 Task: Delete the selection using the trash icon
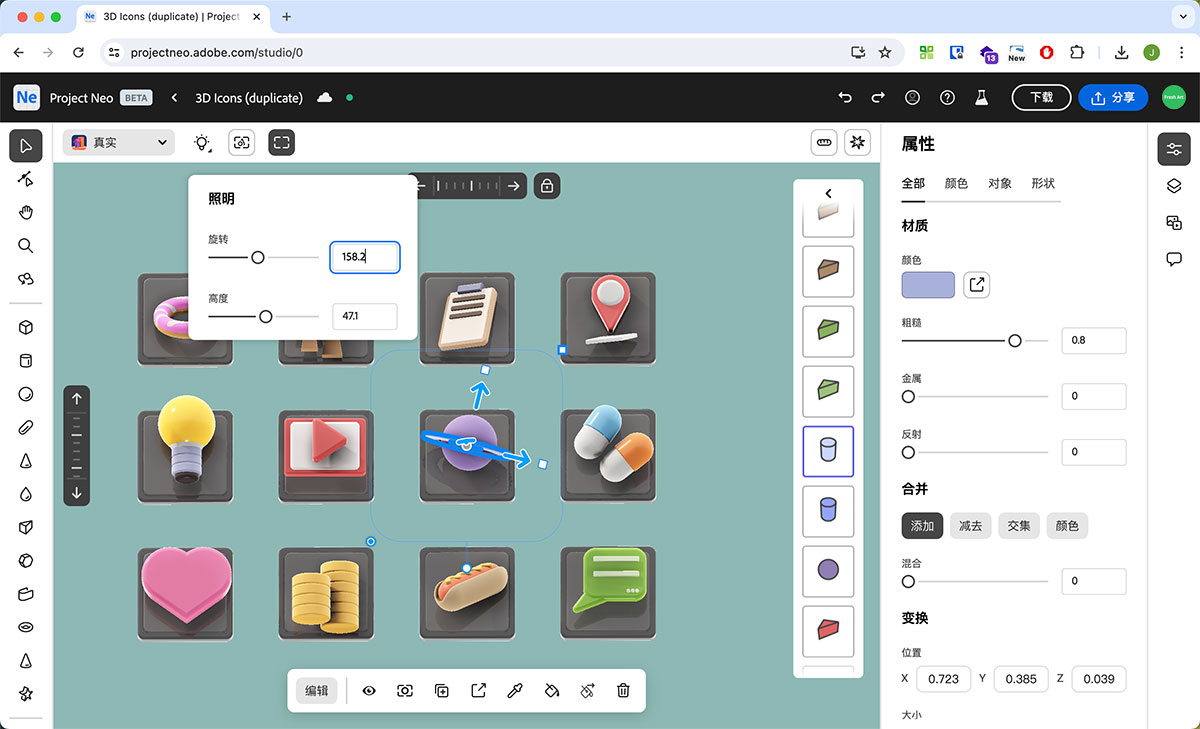click(x=623, y=690)
